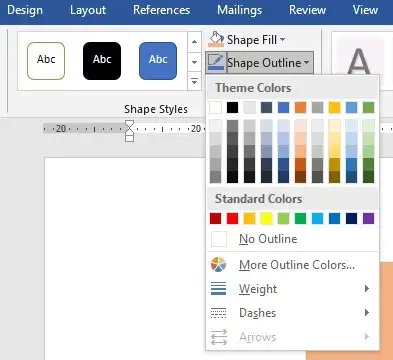The width and height of the screenshot is (393, 360).
Task: Click the hourglass indent marker on ruler
Action: click(129, 131)
